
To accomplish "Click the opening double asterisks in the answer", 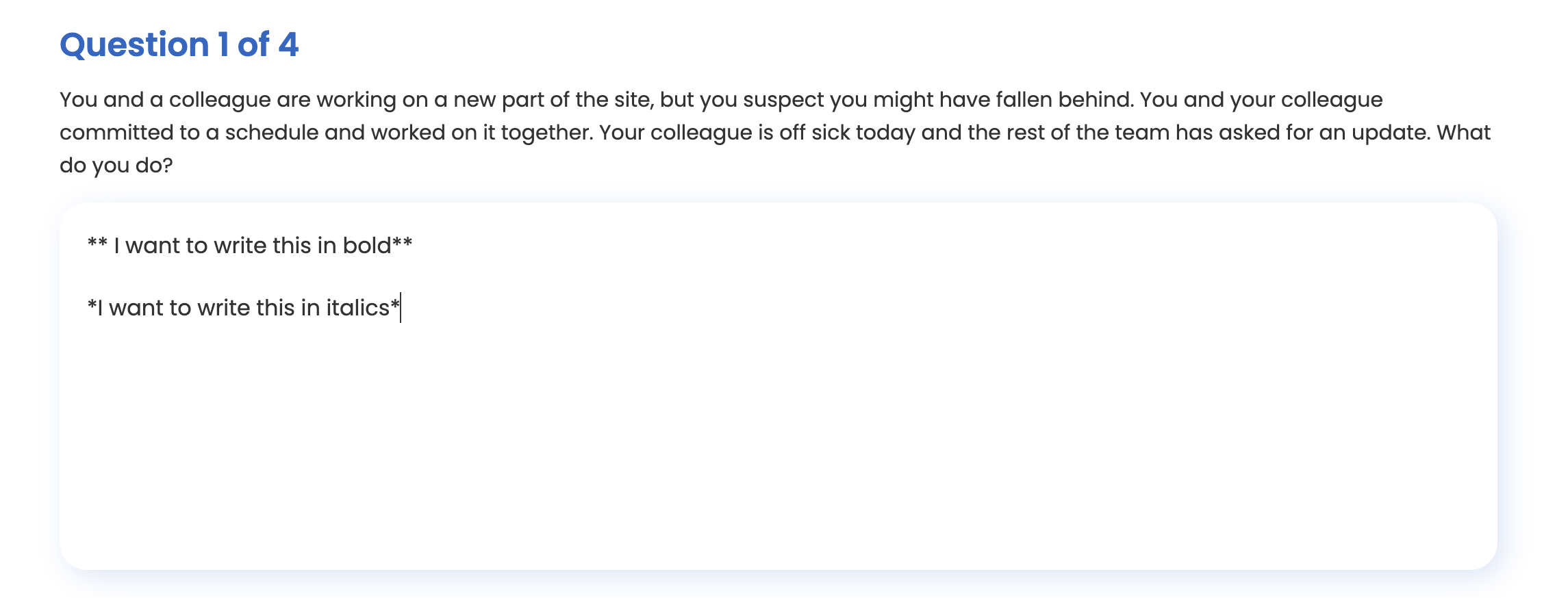I will [97, 244].
